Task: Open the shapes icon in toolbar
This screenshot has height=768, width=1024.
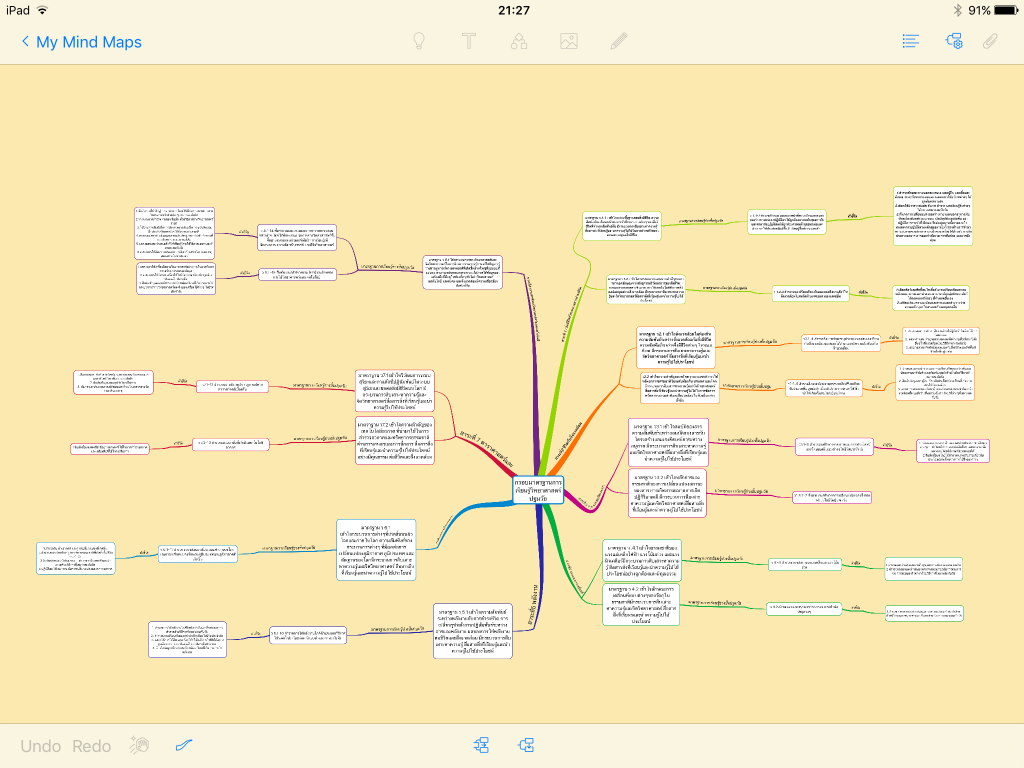Action: pyautogui.click(x=519, y=42)
